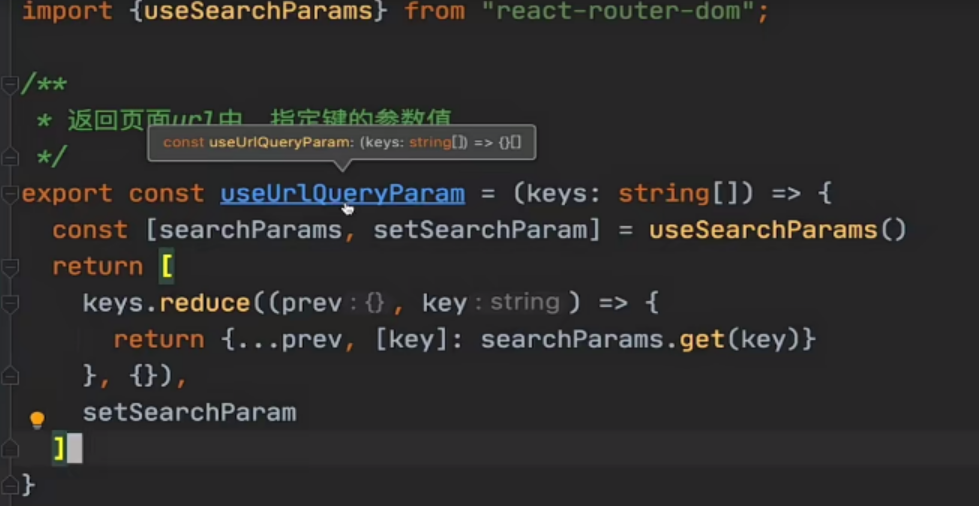Toggle fold marker at final closing brace }

(9, 484)
